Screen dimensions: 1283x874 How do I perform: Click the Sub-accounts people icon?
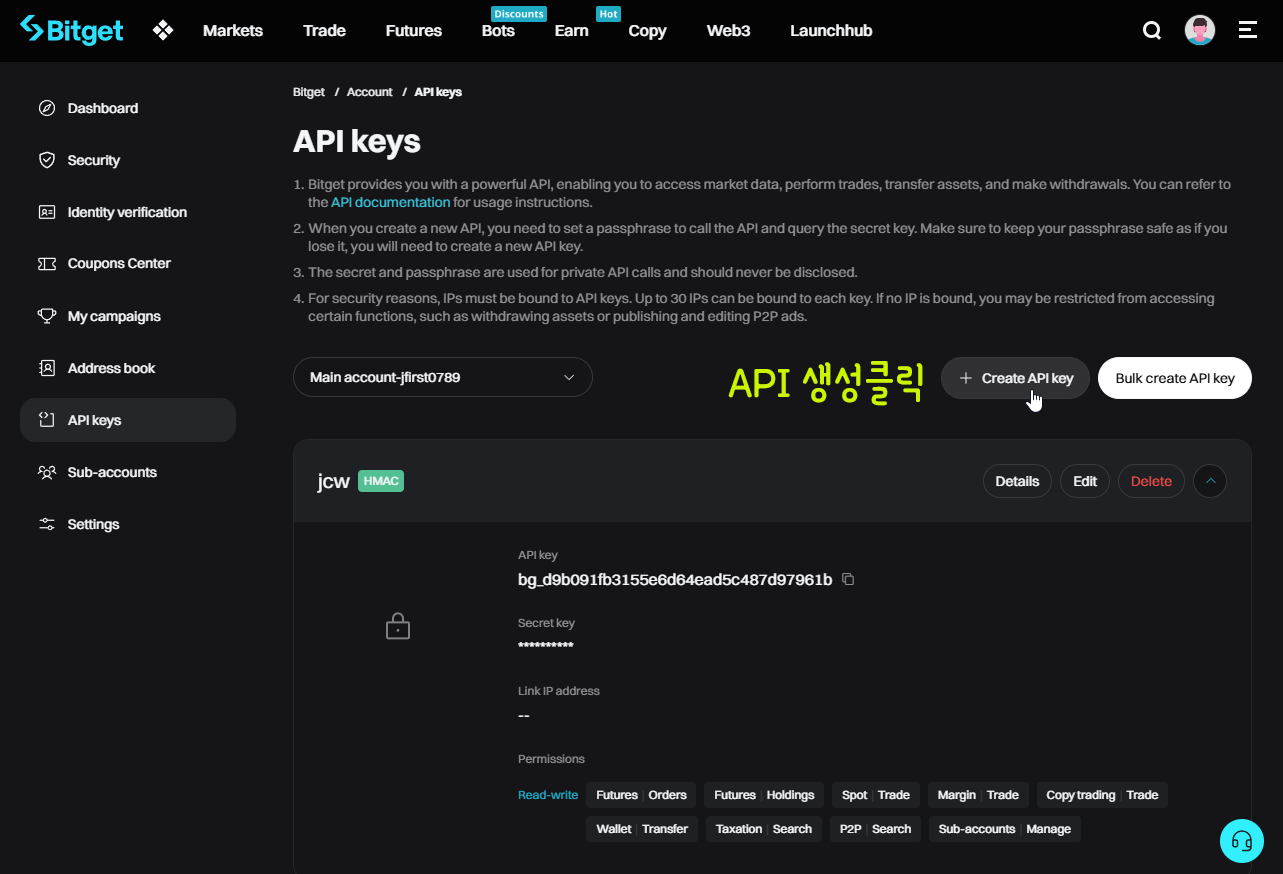(x=47, y=472)
